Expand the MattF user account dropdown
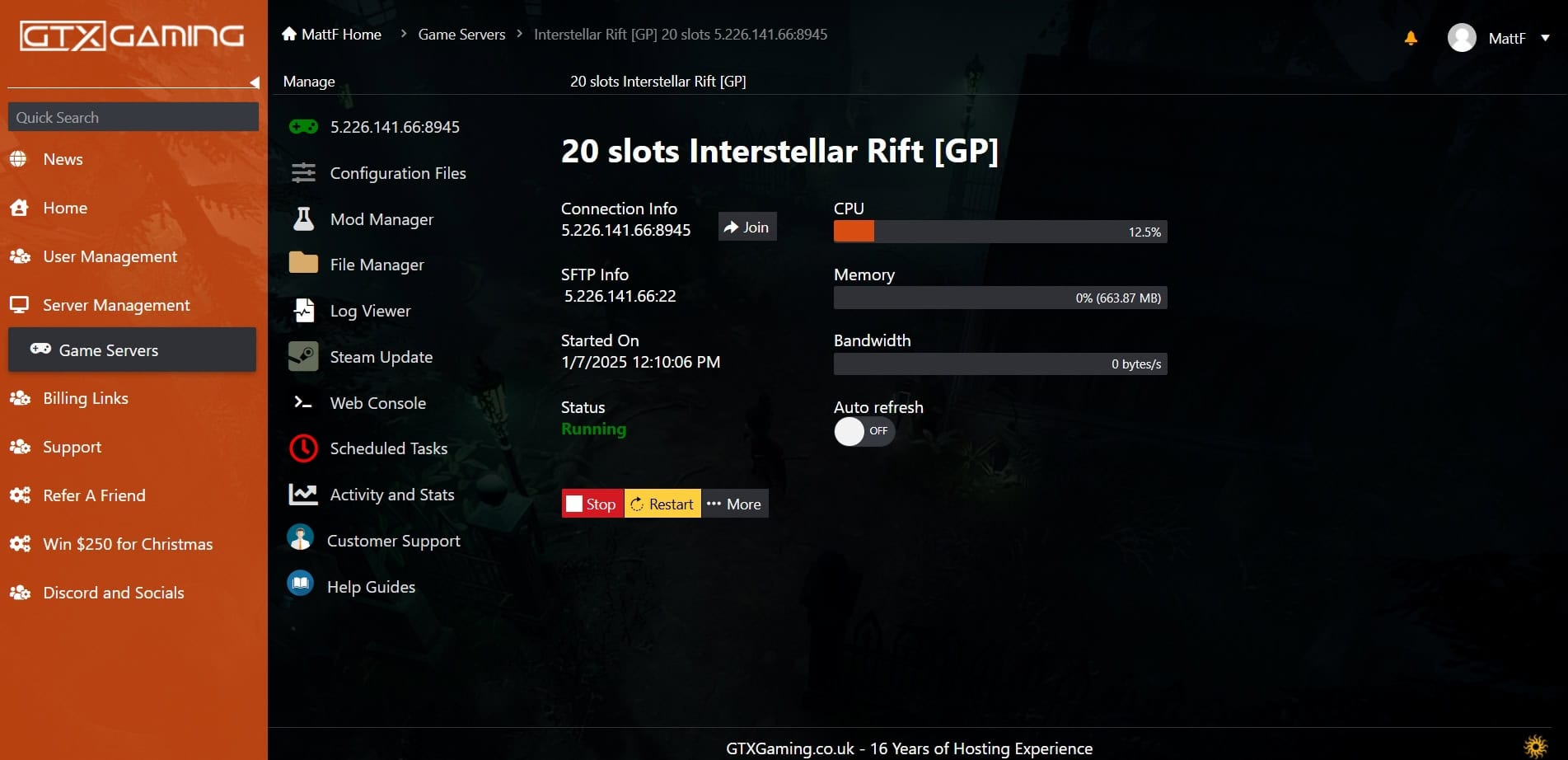1568x760 pixels. click(x=1545, y=38)
